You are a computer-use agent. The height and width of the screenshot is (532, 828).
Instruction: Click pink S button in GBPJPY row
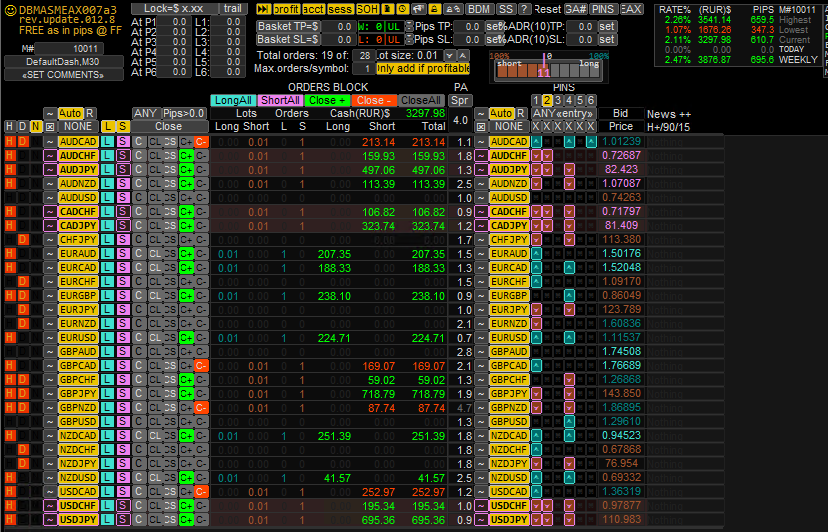(x=123, y=394)
